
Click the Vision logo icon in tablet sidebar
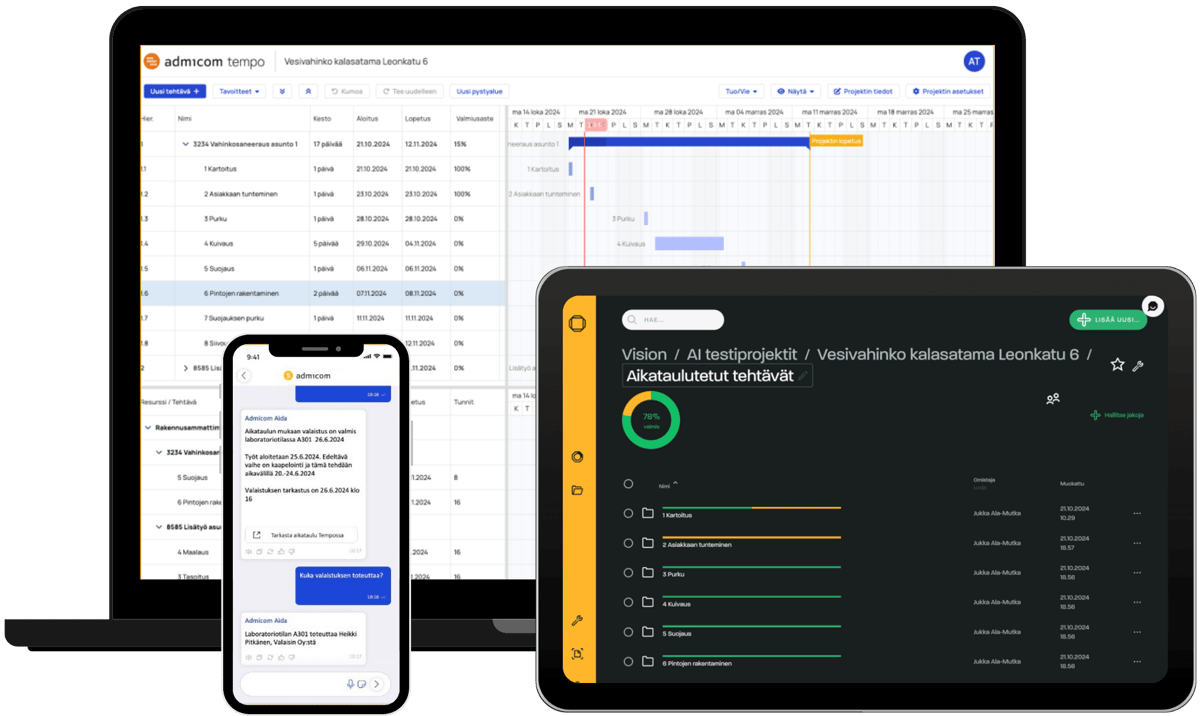(x=577, y=323)
